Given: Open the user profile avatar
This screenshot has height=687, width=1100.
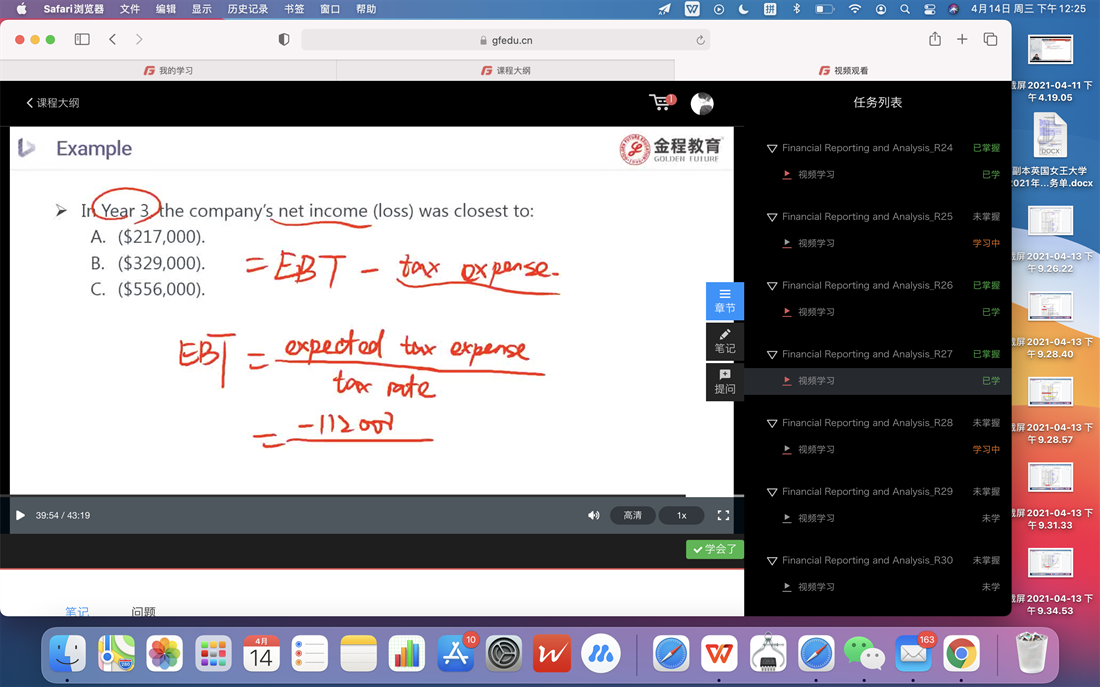Looking at the screenshot, I should (702, 103).
